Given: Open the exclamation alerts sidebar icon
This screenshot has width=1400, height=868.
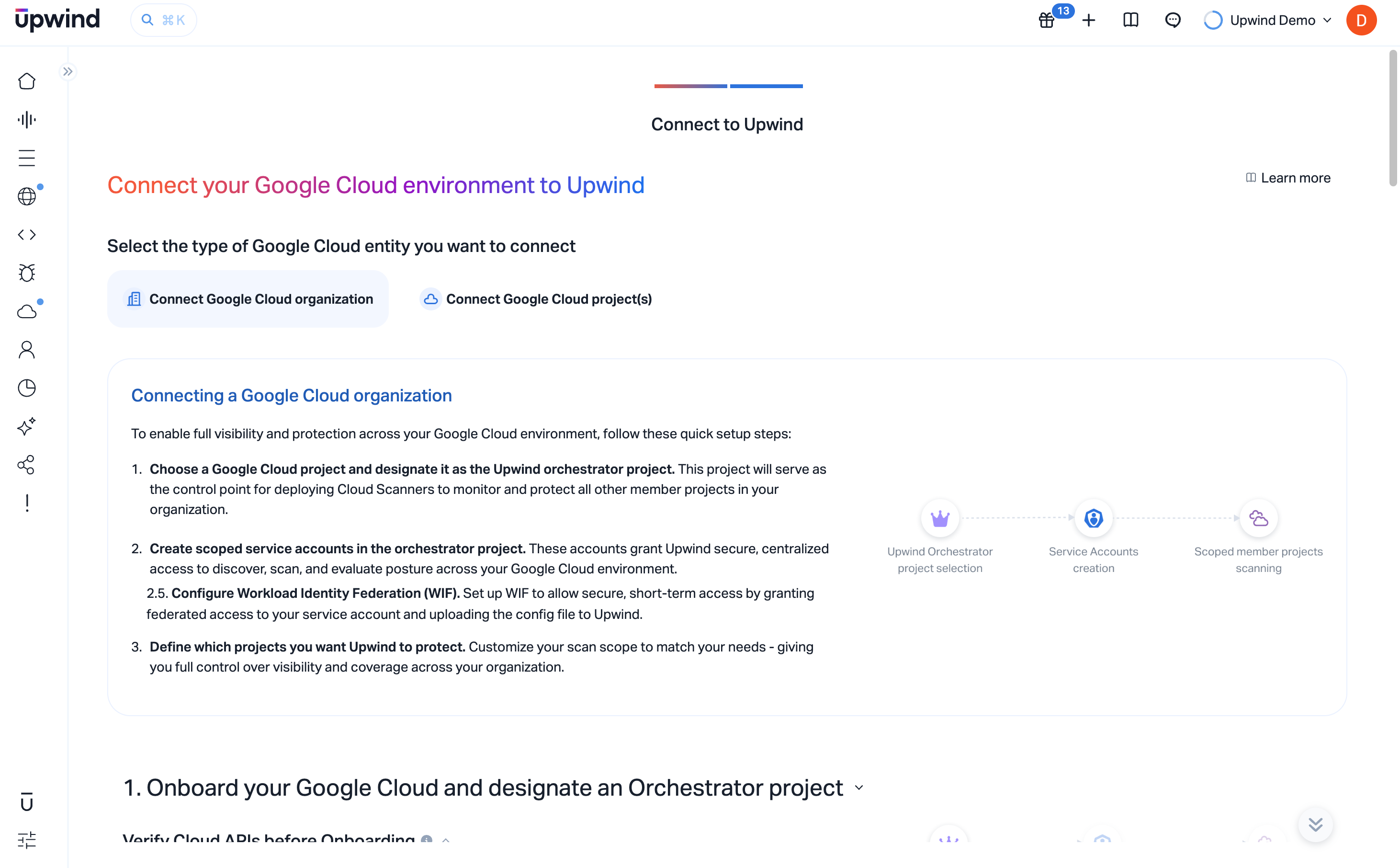Looking at the screenshot, I should [x=26, y=503].
